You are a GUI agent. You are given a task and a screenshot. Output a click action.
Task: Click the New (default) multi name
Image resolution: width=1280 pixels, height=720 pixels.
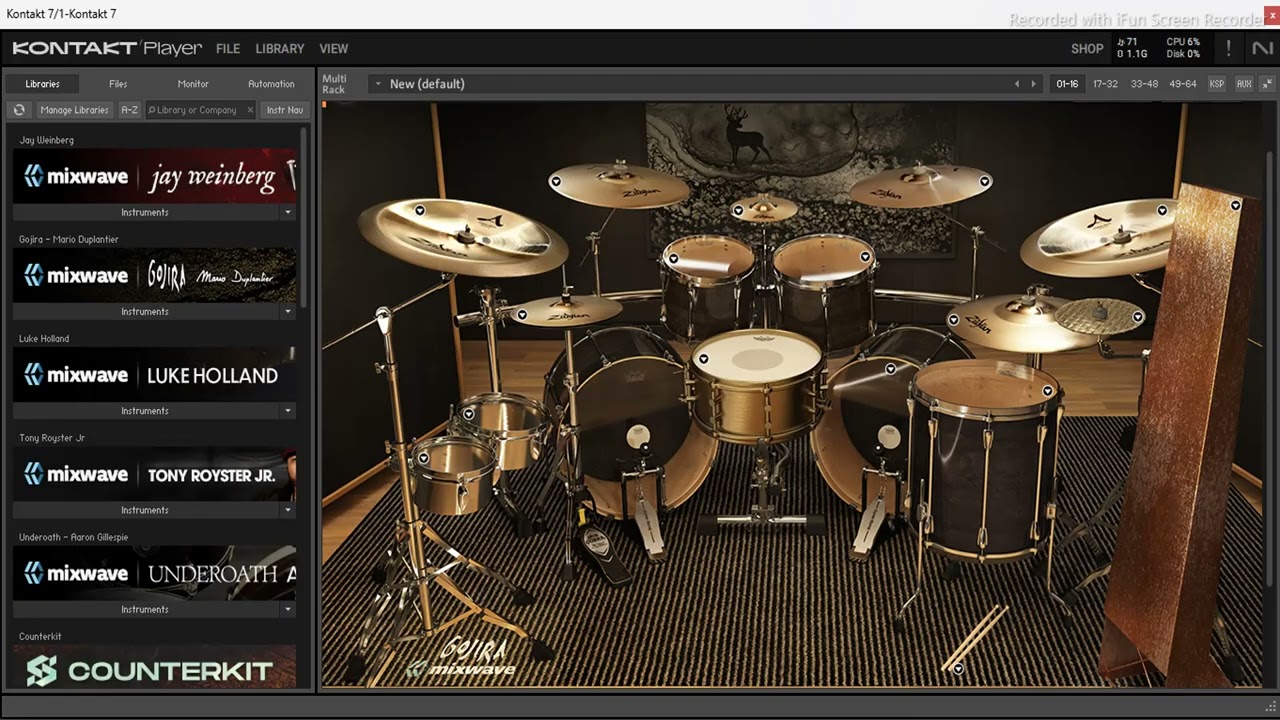tap(427, 84)
